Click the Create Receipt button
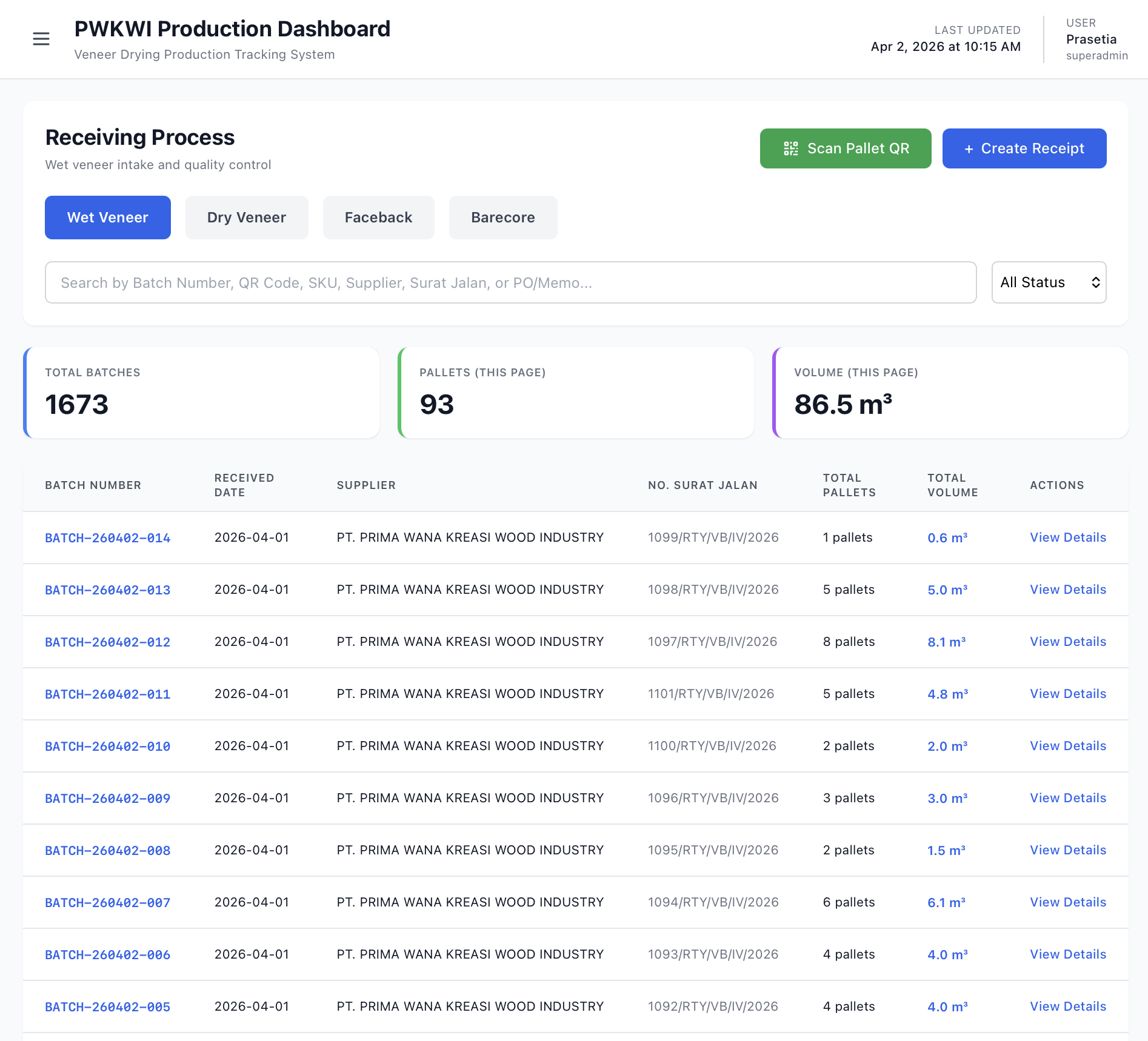 (1024, 148)
